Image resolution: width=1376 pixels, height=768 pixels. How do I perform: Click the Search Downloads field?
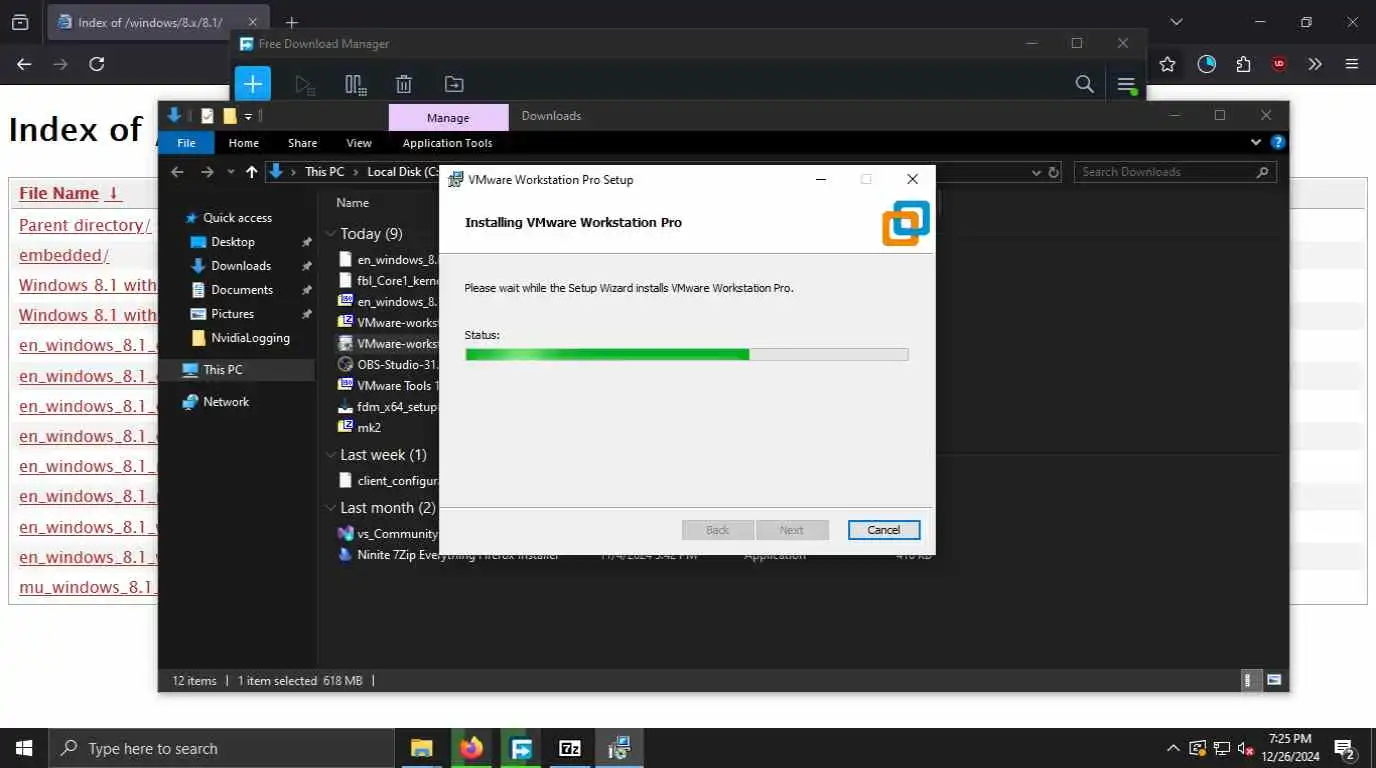pos(1175,172)
